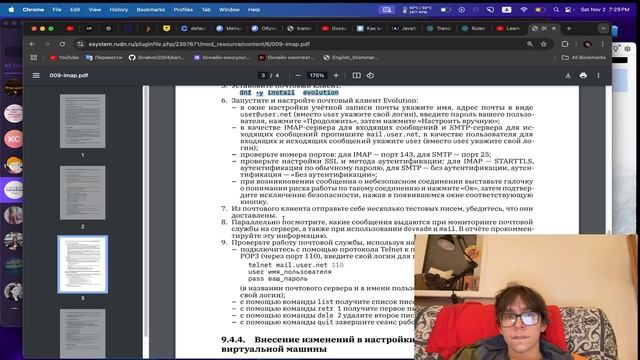Open the 175% zoom level field
Viewport: 640px width, 360px height.
point(317,76)
